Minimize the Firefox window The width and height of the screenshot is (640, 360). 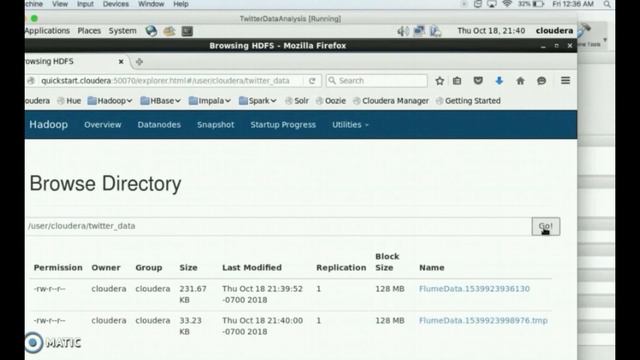[543, 46]
